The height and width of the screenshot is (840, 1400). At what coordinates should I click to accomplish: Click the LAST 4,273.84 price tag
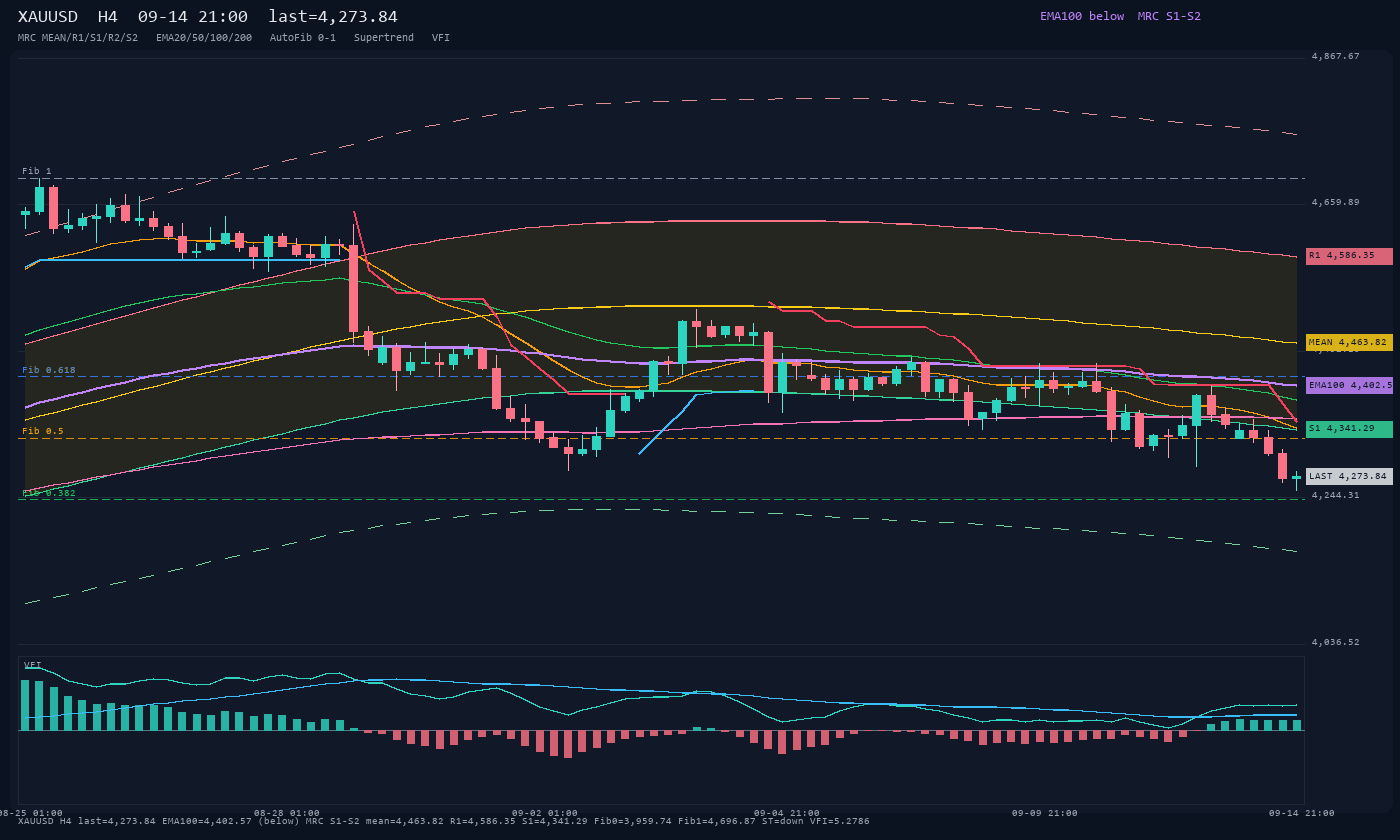pos(1349,476)
